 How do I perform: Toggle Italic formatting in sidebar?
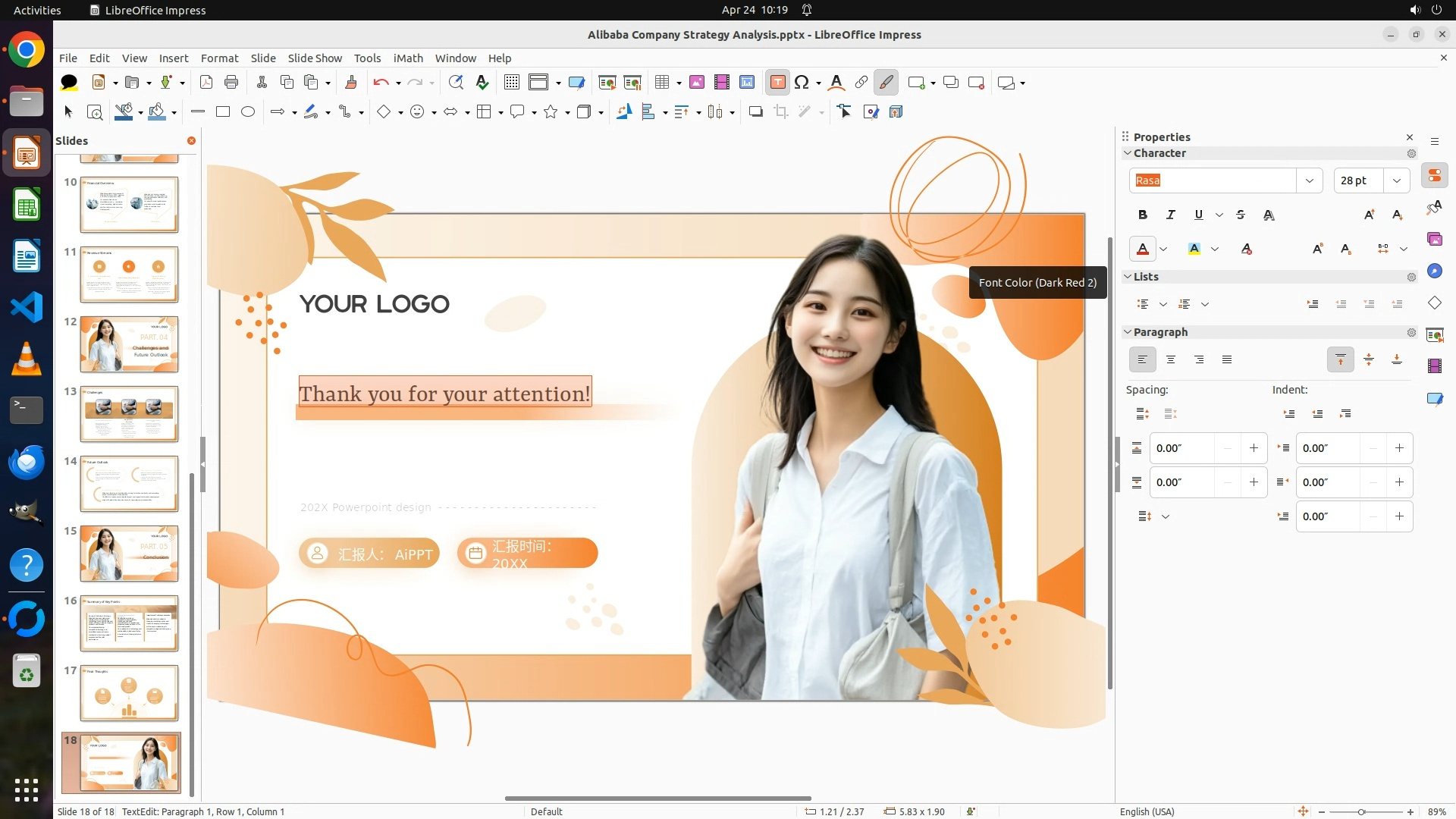point(1171,215)
